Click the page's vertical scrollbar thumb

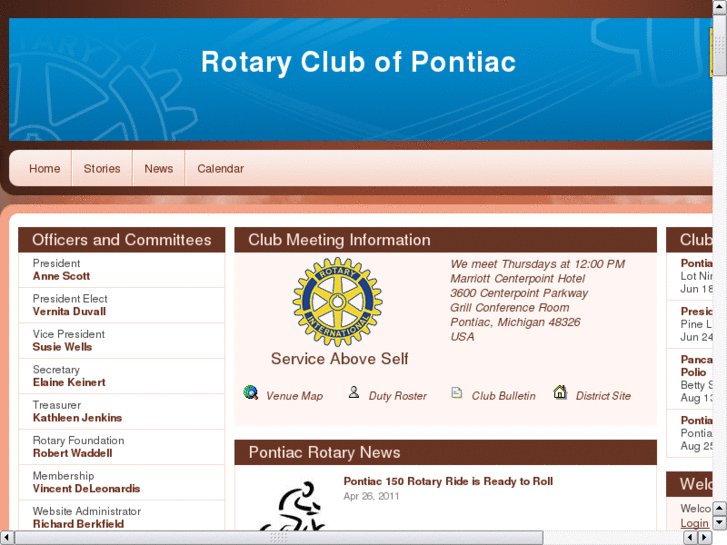(x=720, y=45)
